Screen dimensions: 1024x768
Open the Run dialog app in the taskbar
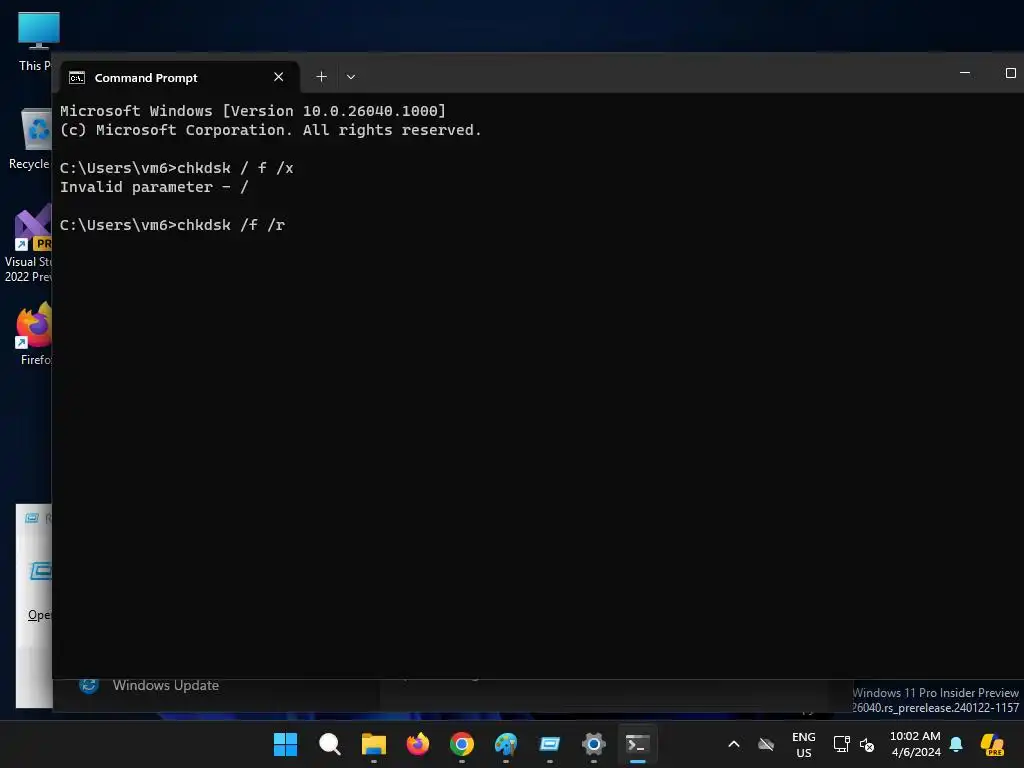550,744
